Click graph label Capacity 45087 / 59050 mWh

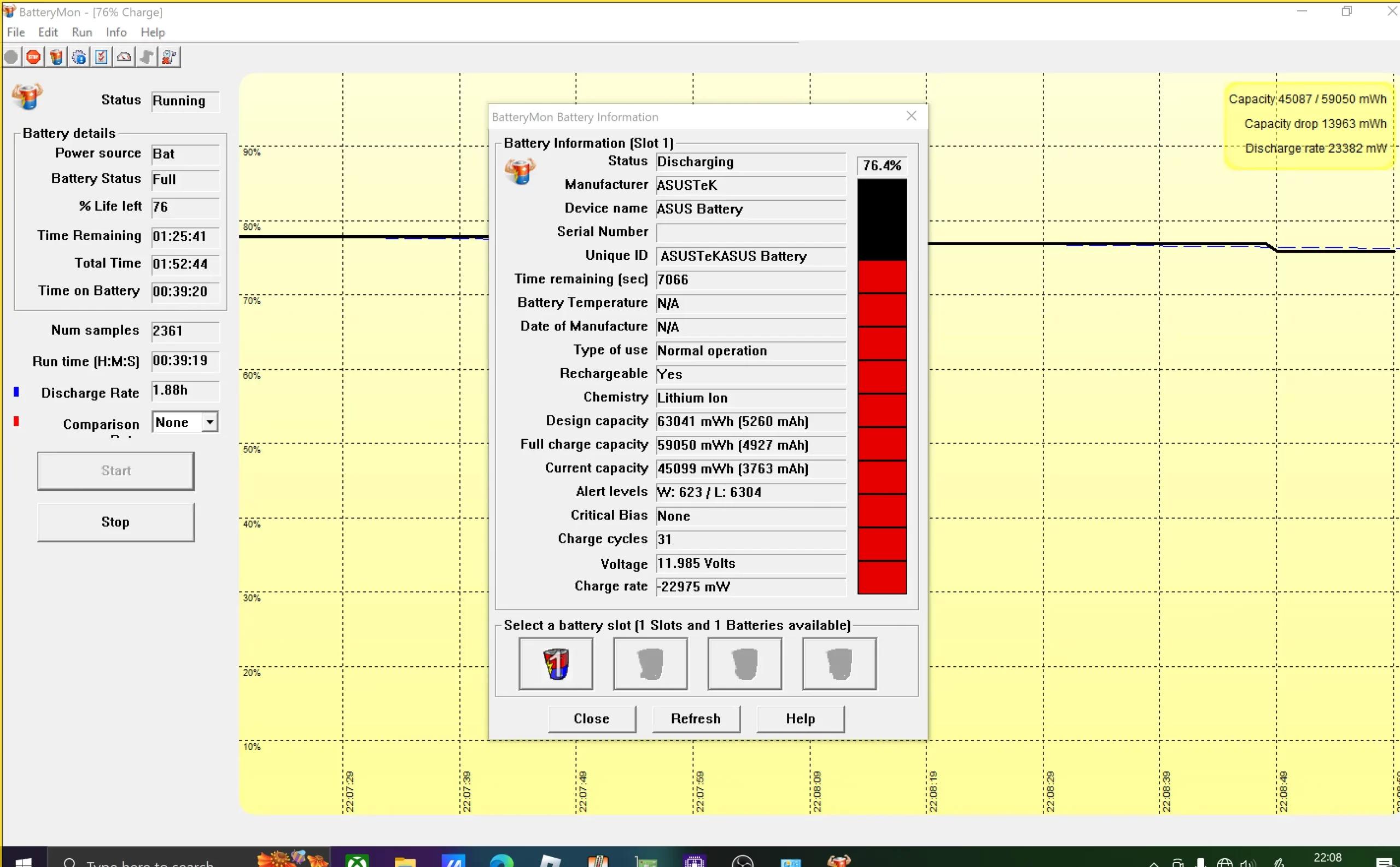pos(1307,99)
